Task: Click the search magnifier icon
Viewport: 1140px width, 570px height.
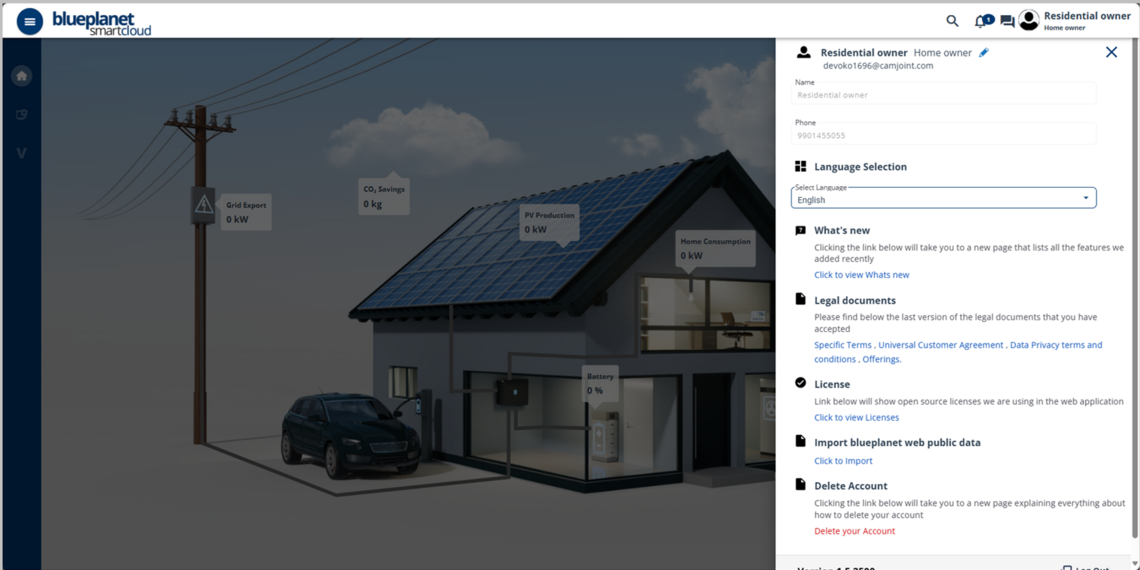Action: click(952, 21)
